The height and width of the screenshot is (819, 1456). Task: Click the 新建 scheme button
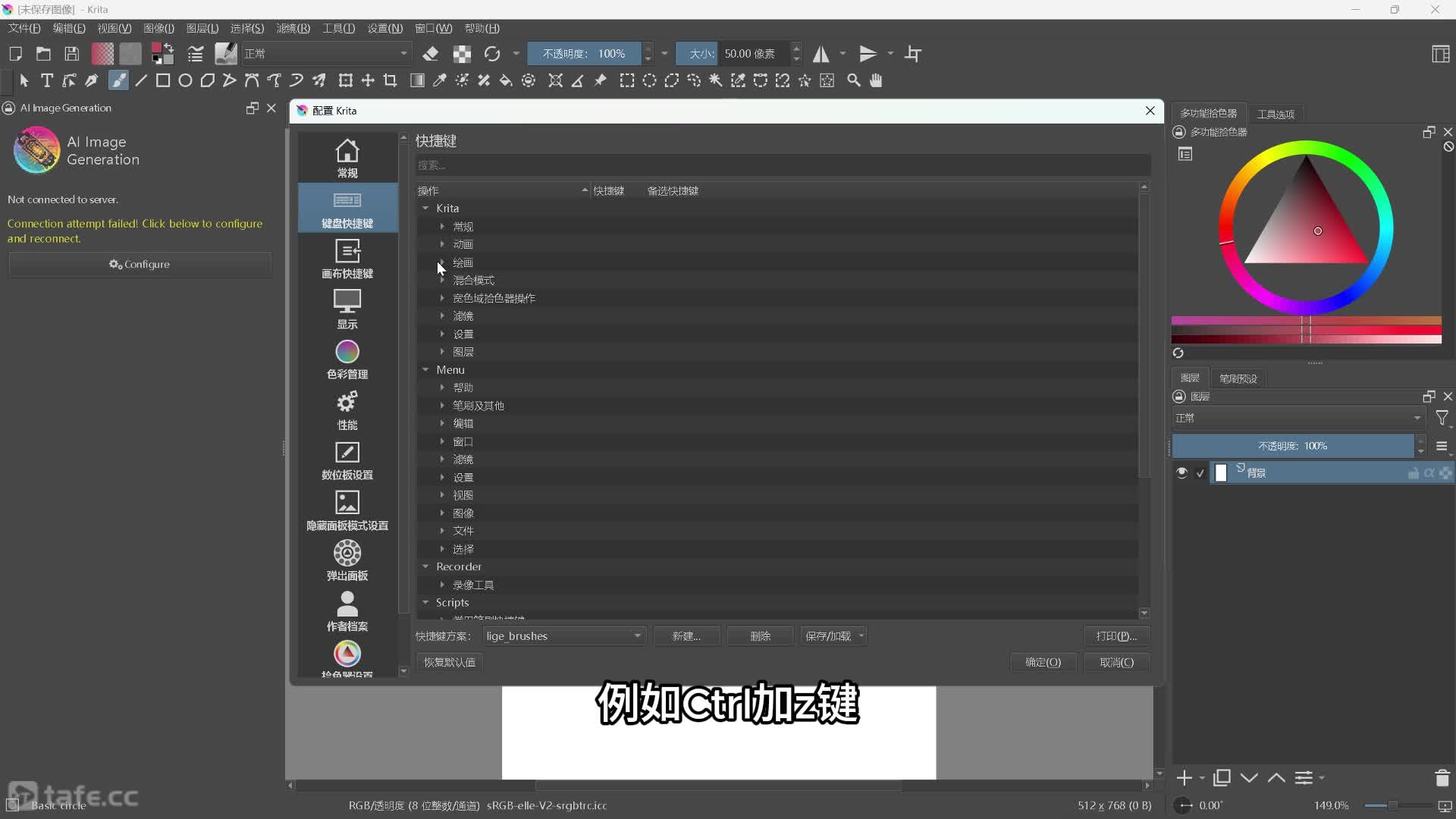(x=686, y=636)
